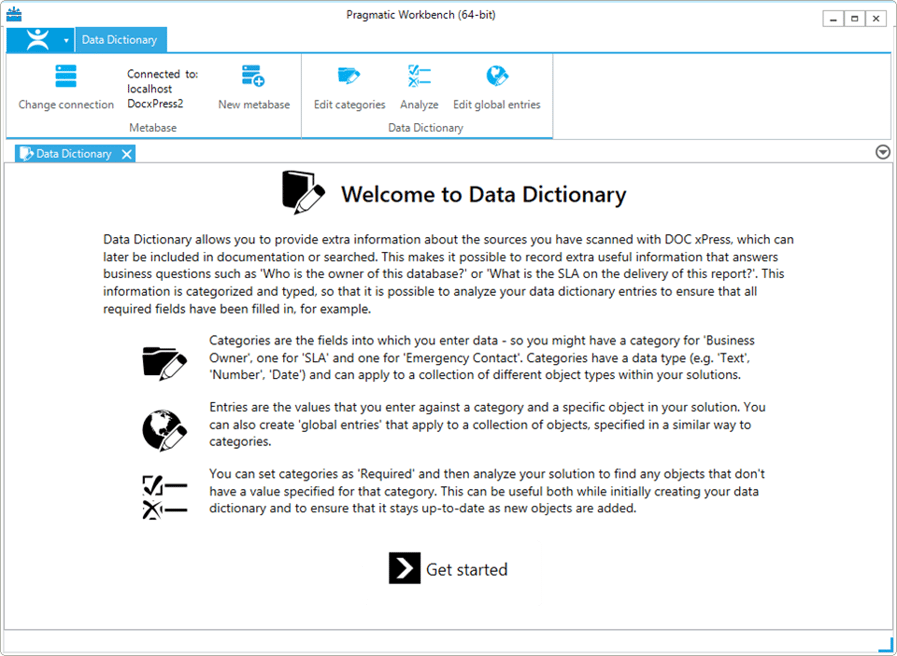The image size is (897, 656).
Task: Click the Change connection database icon
Action: pyautogui.click(x=66, y=77)
